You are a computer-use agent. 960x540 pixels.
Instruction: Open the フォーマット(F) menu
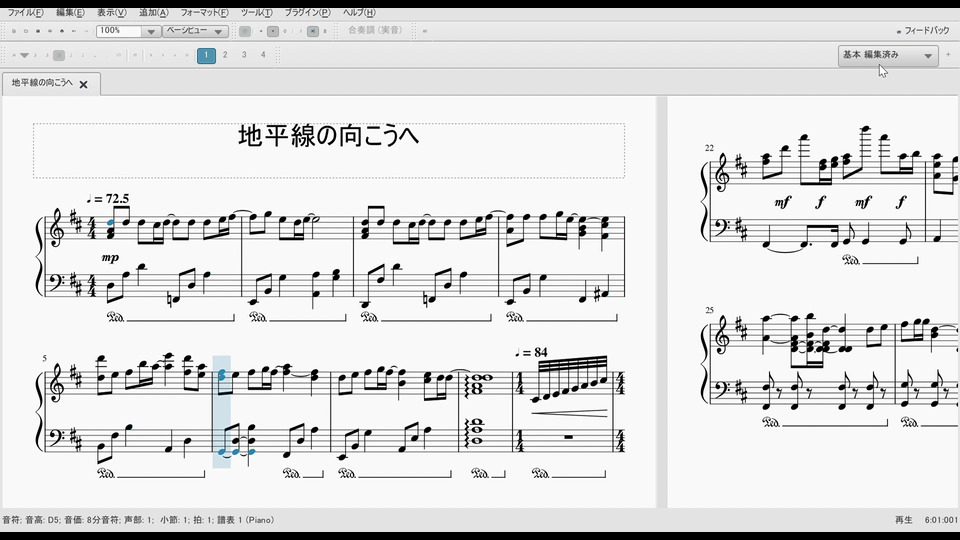point(204,12)
